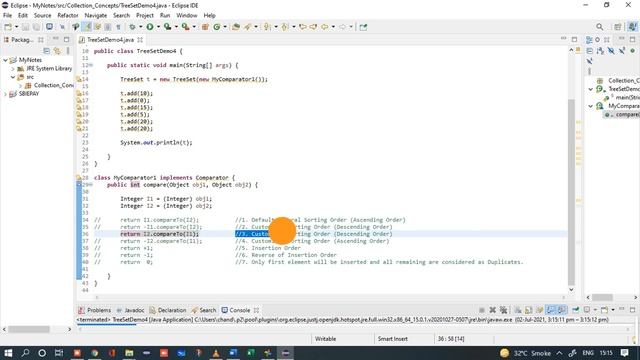This screenshot has height=360, width=640.
Task: Click the New Java Package toolbar icon
Action: (205, 27)
